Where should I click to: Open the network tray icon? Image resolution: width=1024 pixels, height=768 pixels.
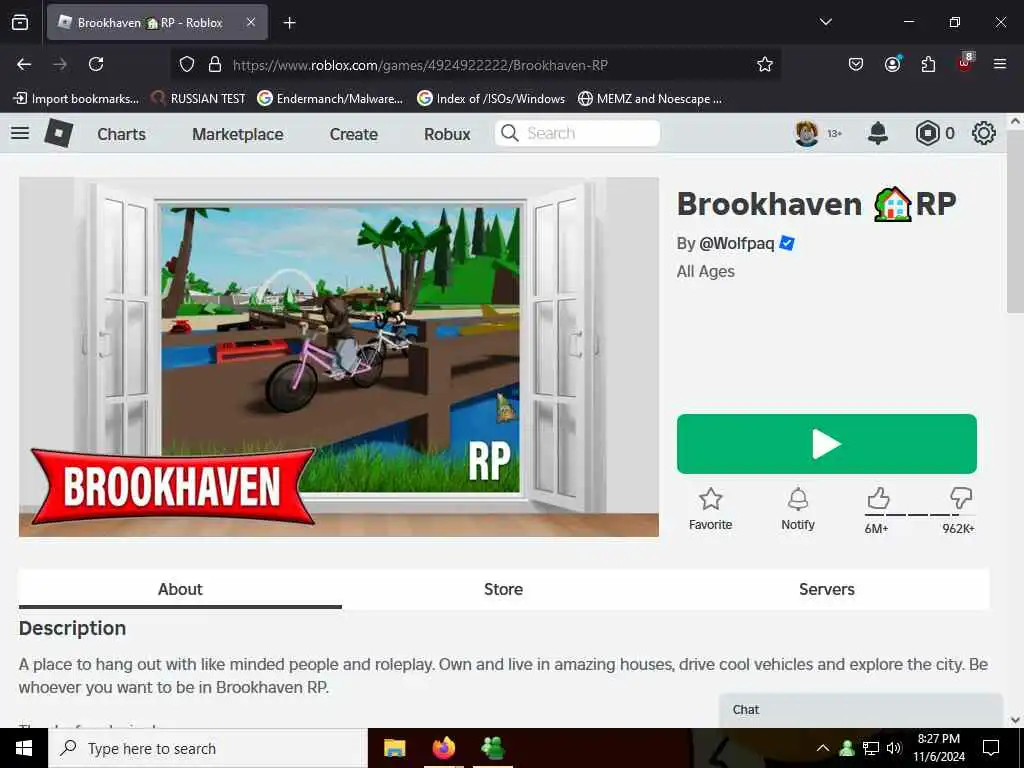tap(871, 748)
